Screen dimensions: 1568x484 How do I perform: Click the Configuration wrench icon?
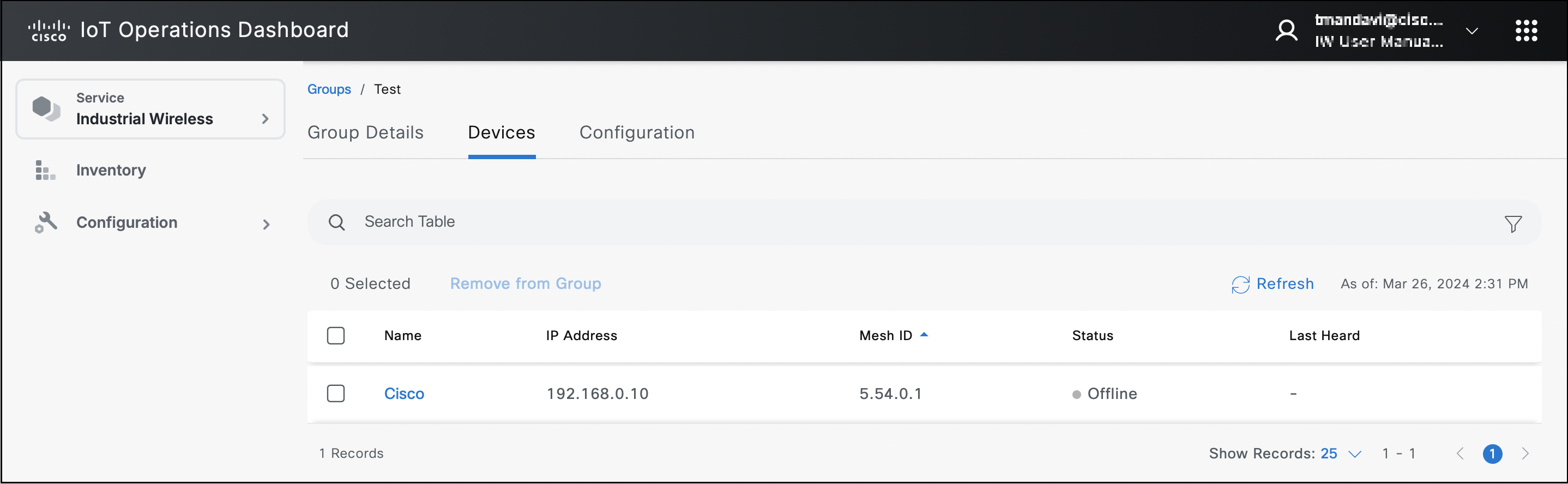[x=46, y=223]
